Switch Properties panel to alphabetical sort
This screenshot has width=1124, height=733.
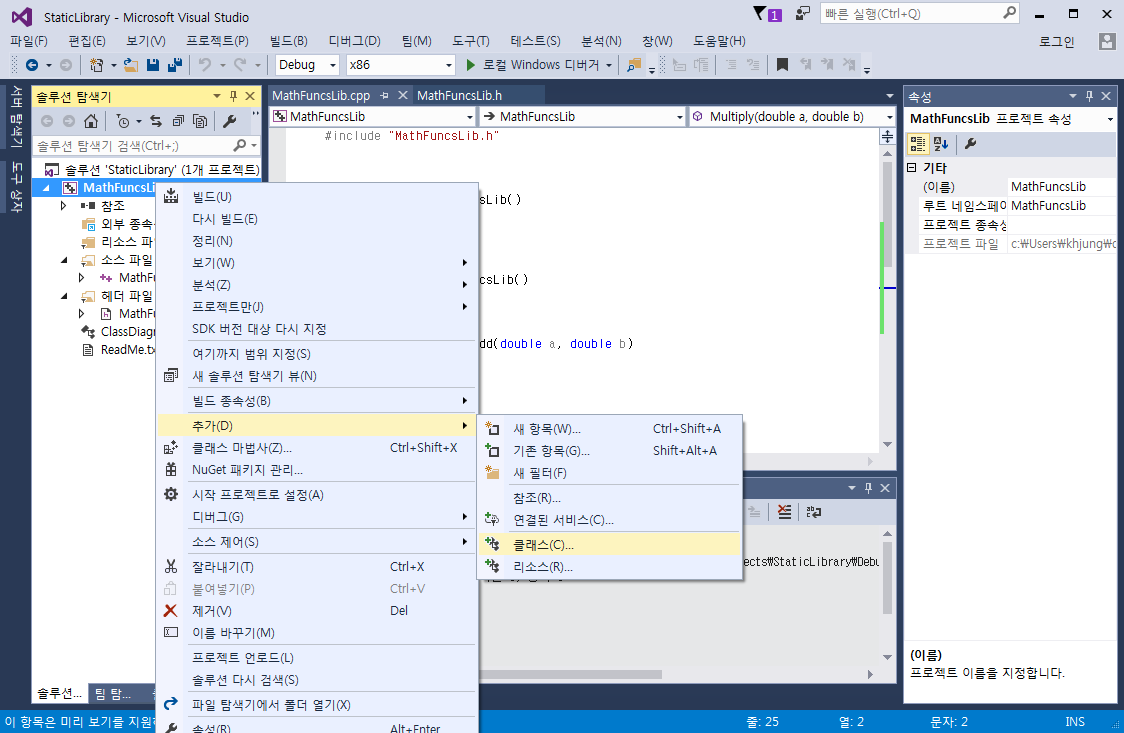[x=940, y=143]
